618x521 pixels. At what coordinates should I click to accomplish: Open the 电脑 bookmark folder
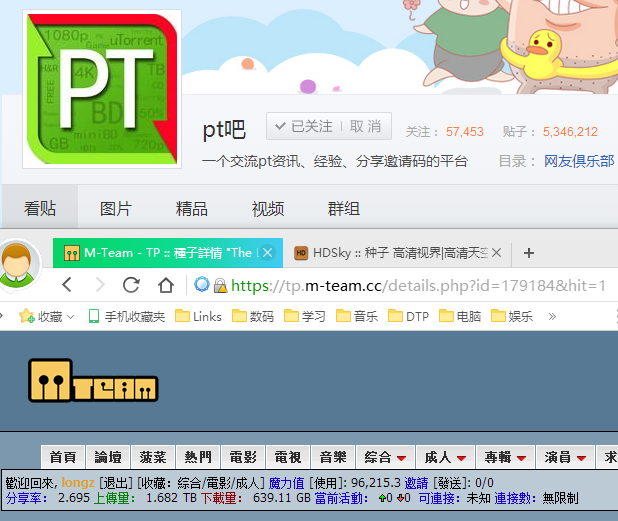pos(460,316)
